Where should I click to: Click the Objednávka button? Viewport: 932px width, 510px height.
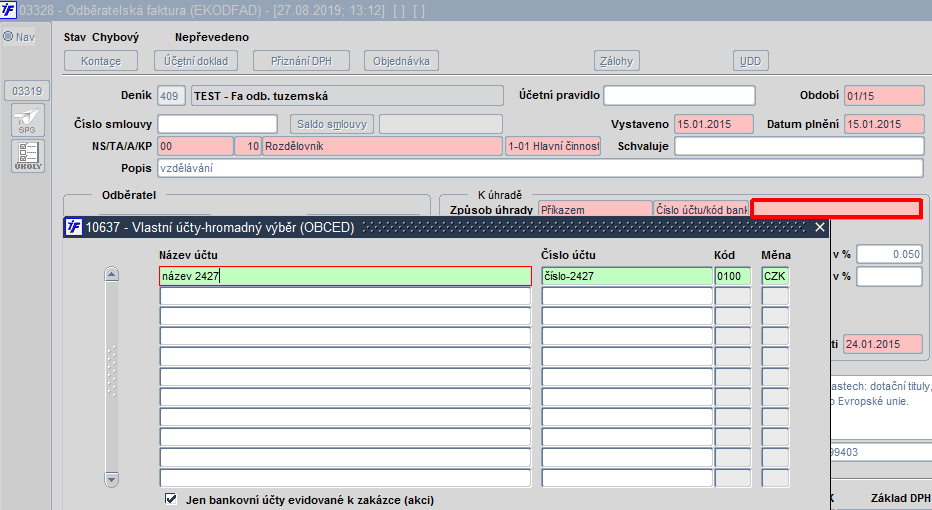(x=401, y=61)
